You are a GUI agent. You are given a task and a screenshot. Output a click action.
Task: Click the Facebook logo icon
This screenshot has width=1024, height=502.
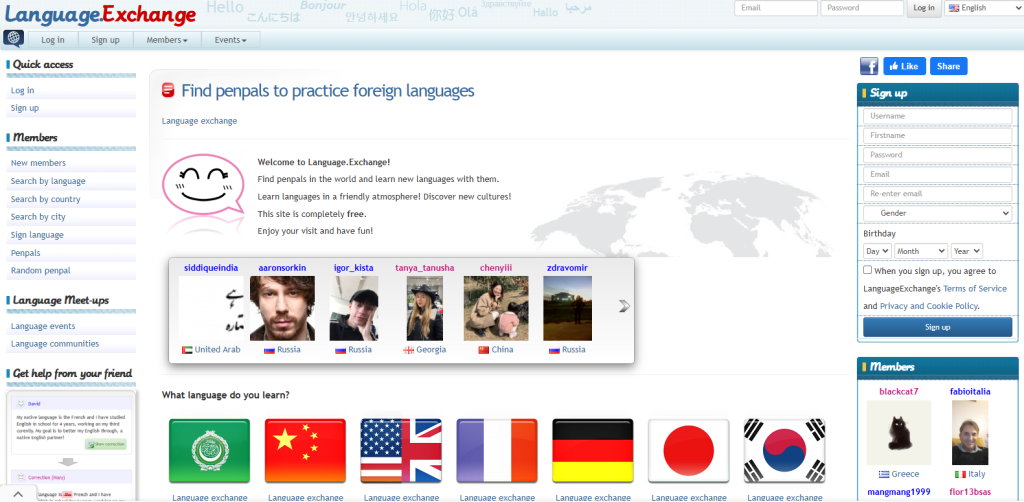point(869,66)
